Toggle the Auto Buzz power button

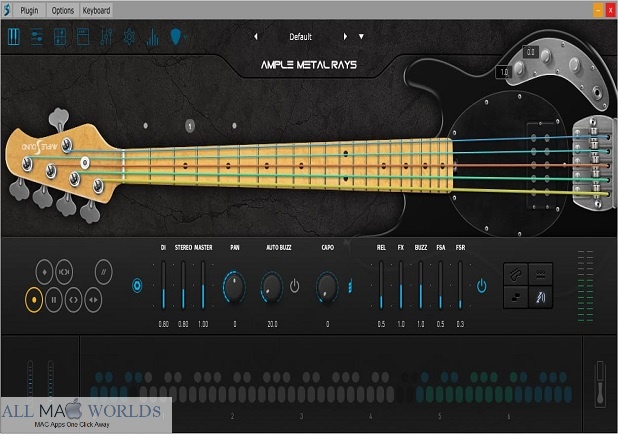295,286
